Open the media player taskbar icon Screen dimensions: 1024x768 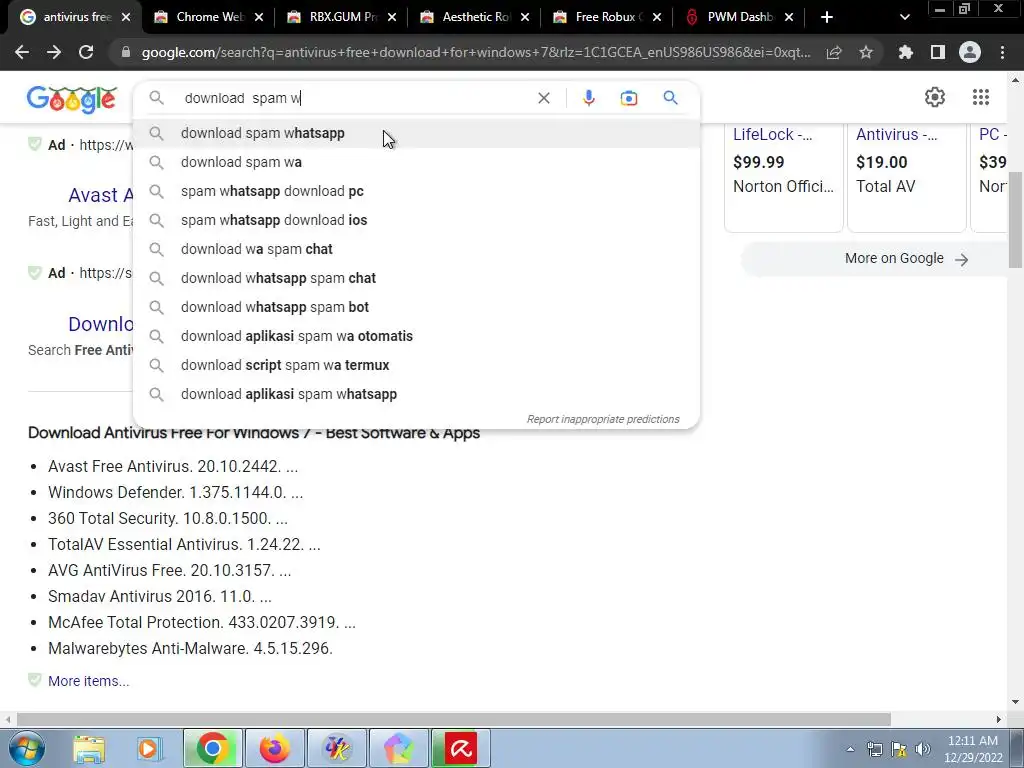148,748
